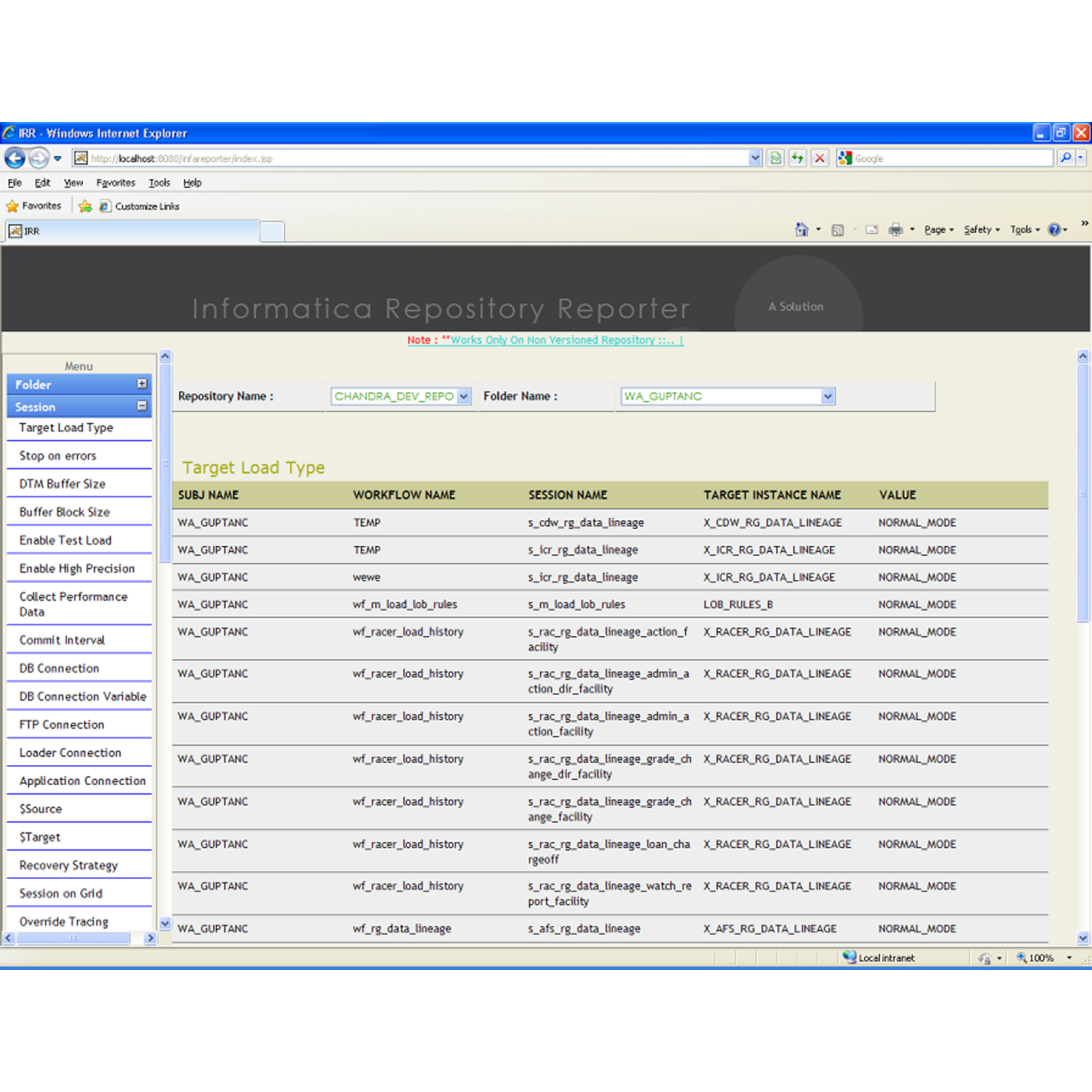Select Target Load Type in the sidebar
1092x1092 pixels.
click(x=65, y=427)
